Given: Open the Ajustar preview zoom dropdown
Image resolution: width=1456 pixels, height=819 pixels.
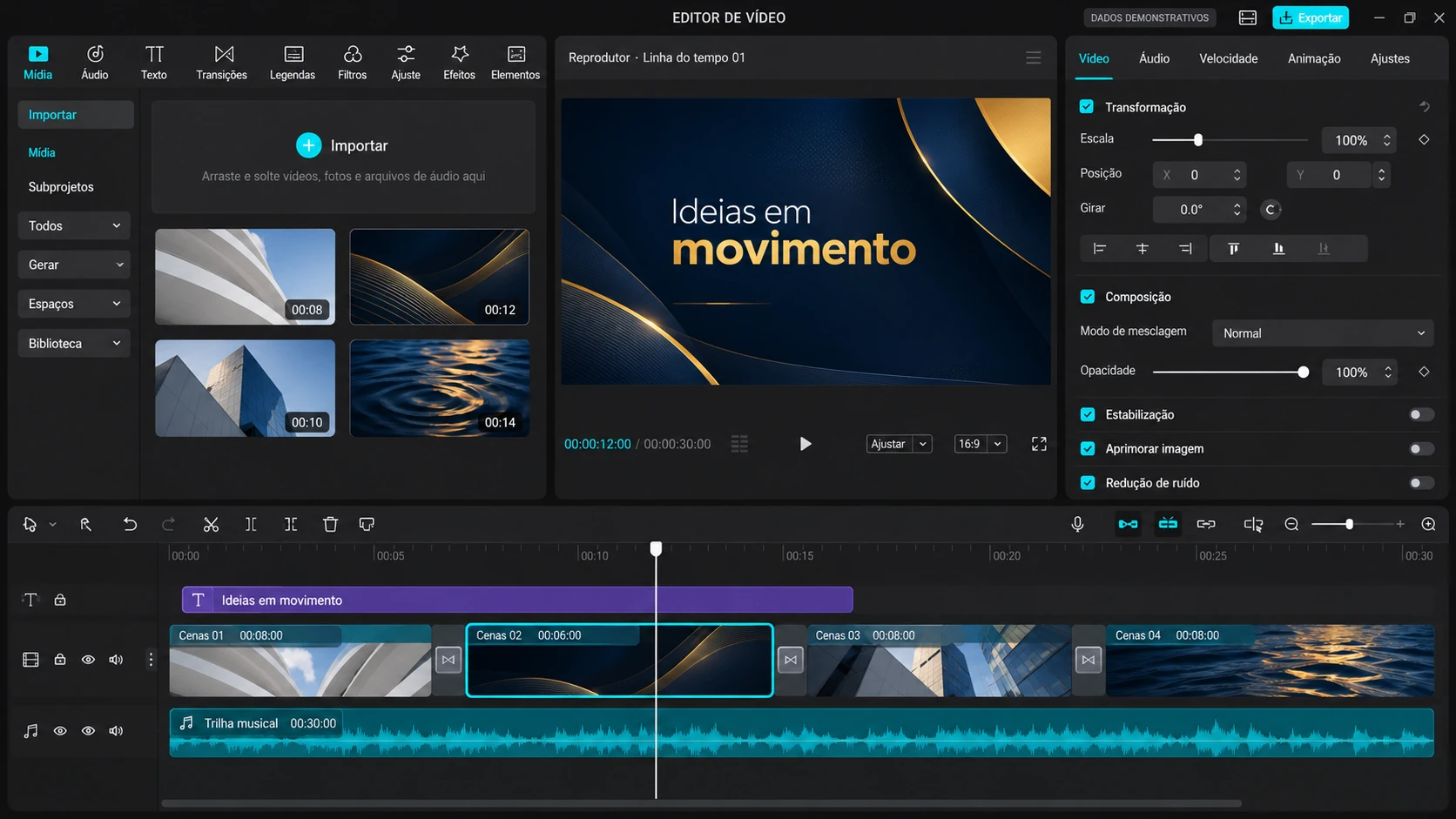Looking at the screenshot, I should pos(900,444).
